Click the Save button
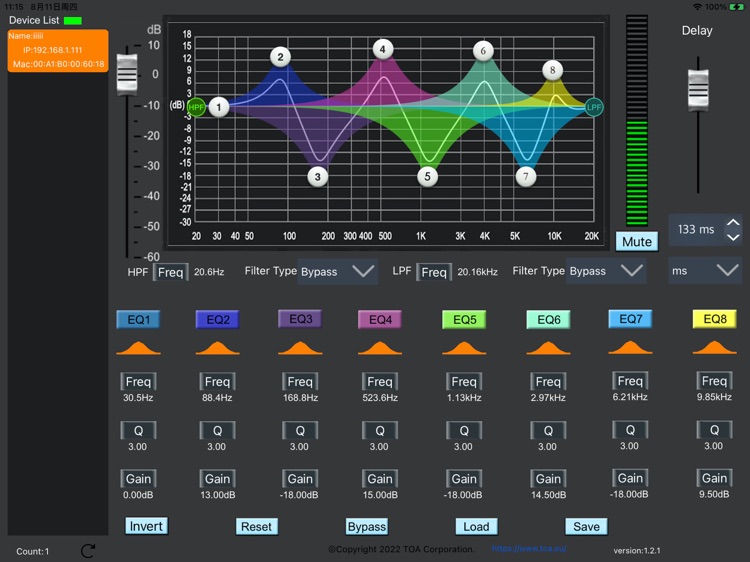 586,527
